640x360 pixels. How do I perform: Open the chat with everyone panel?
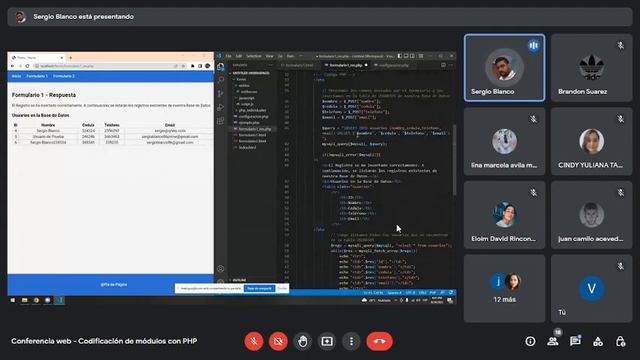click(x=576, y=341)
